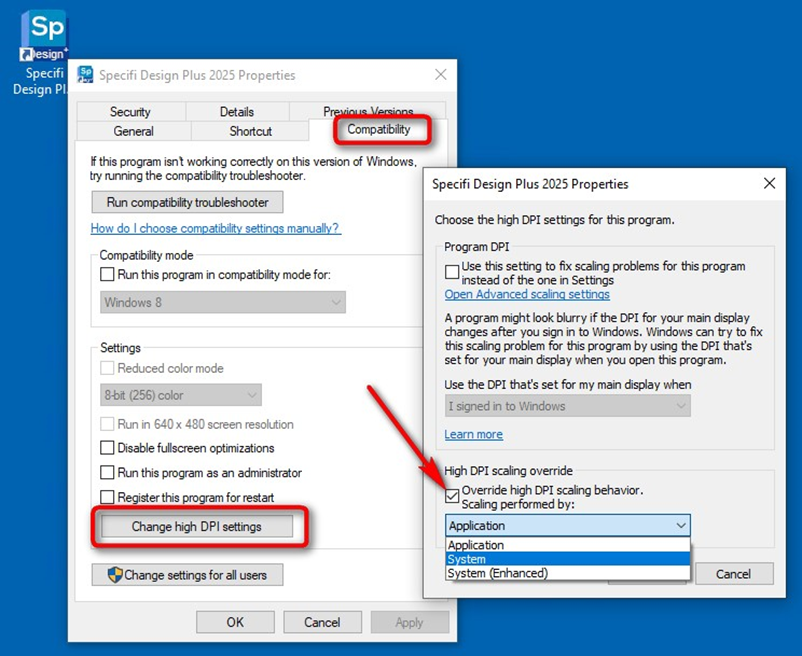
Task: Click the Sp icon in Properties title bar
Action: coord(85,75)
